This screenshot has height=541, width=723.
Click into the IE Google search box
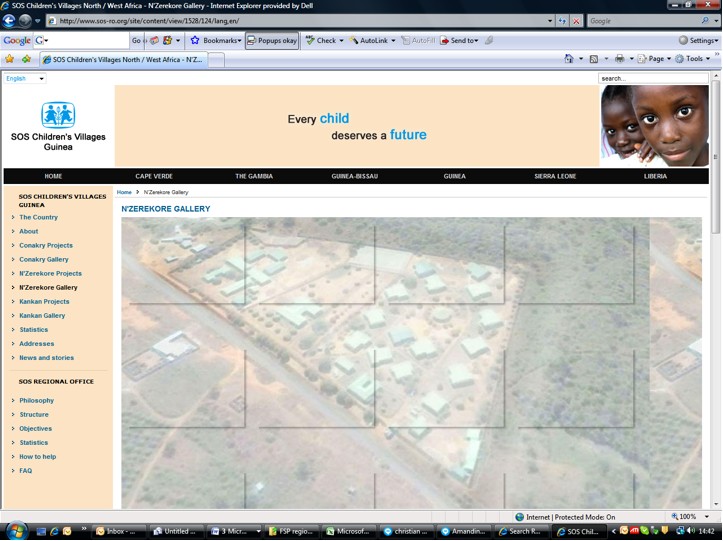643,21
